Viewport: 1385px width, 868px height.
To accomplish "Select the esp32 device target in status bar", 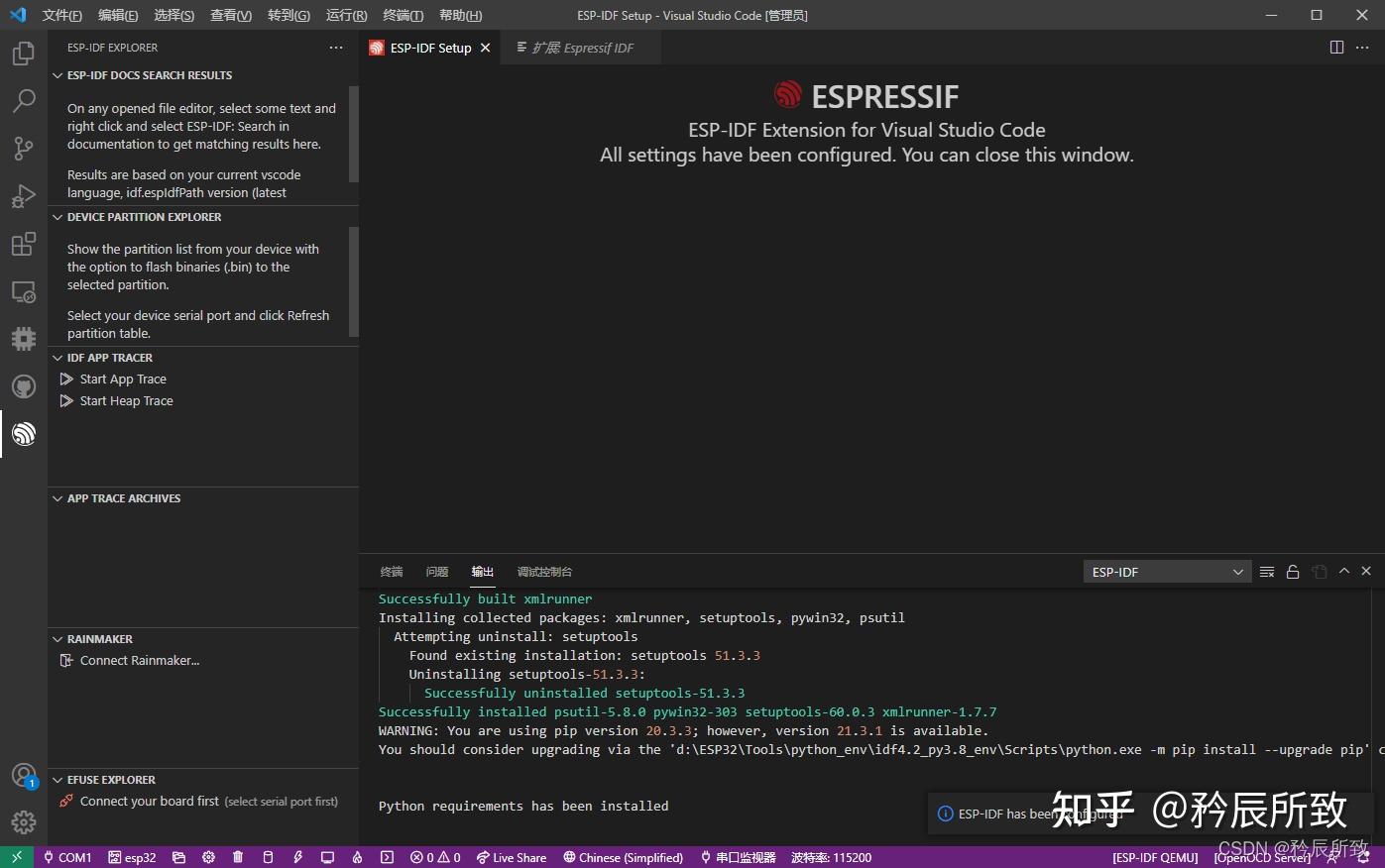I will pos(132,857).
